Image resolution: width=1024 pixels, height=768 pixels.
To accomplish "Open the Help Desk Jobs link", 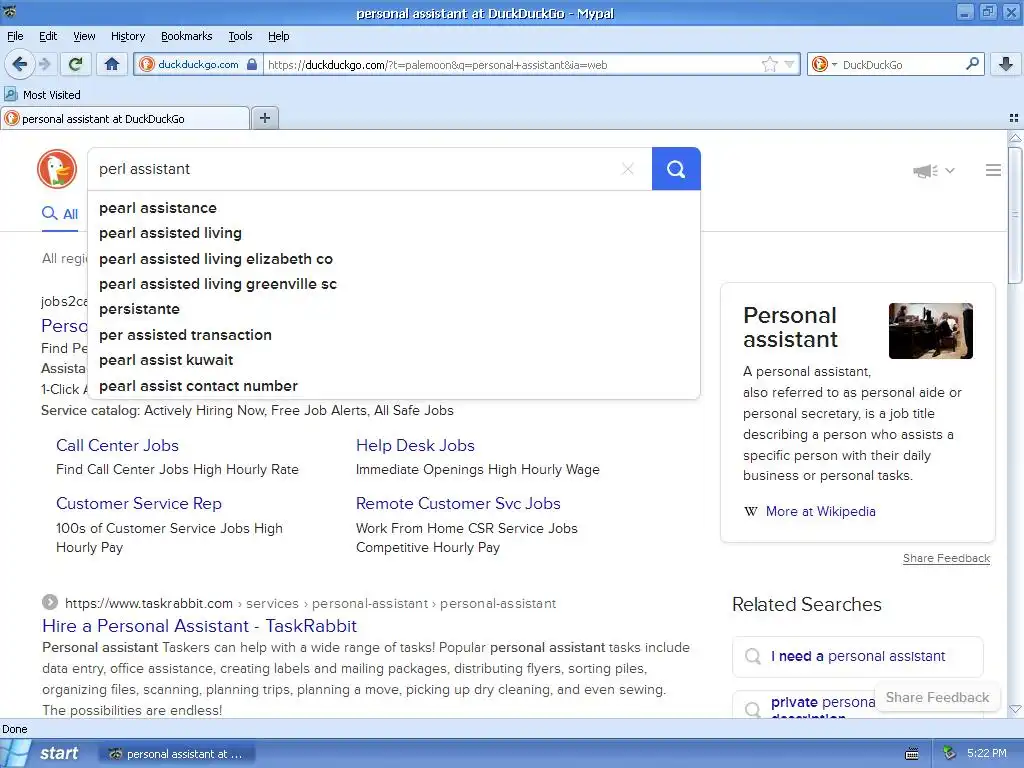I will (415, 445).
